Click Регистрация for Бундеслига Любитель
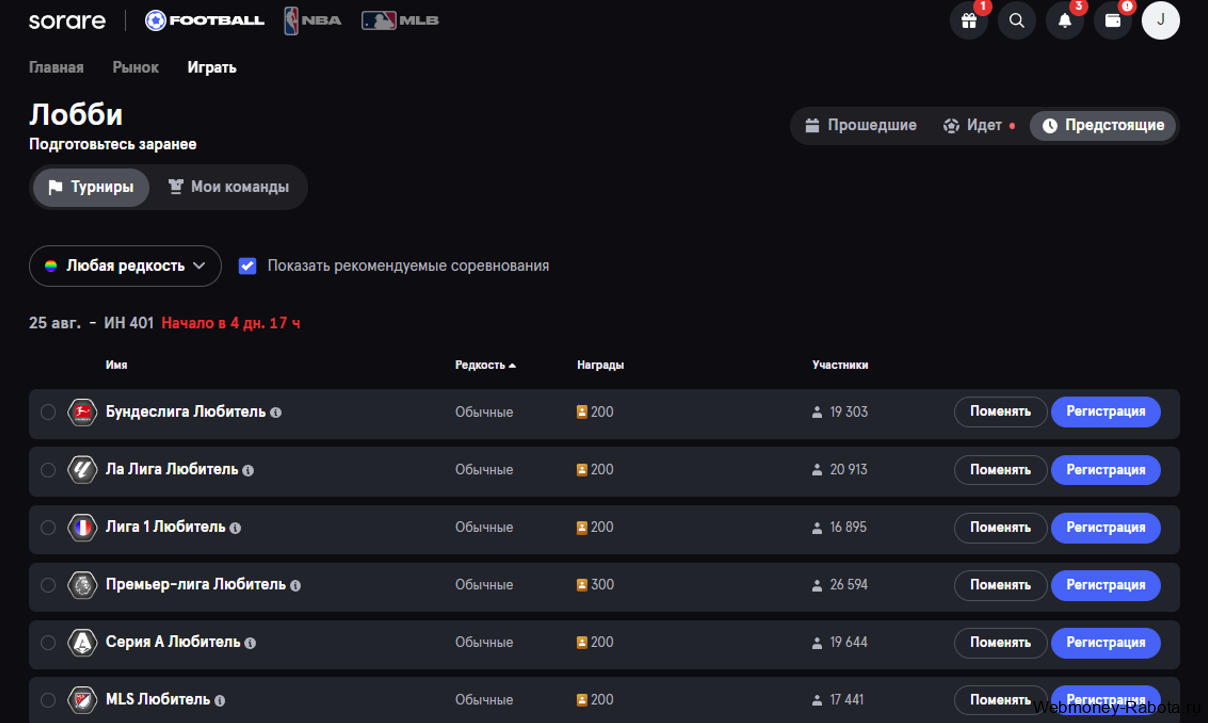Image resolution: width=1208 pixels, height=723 pixels. point(1106,412)
